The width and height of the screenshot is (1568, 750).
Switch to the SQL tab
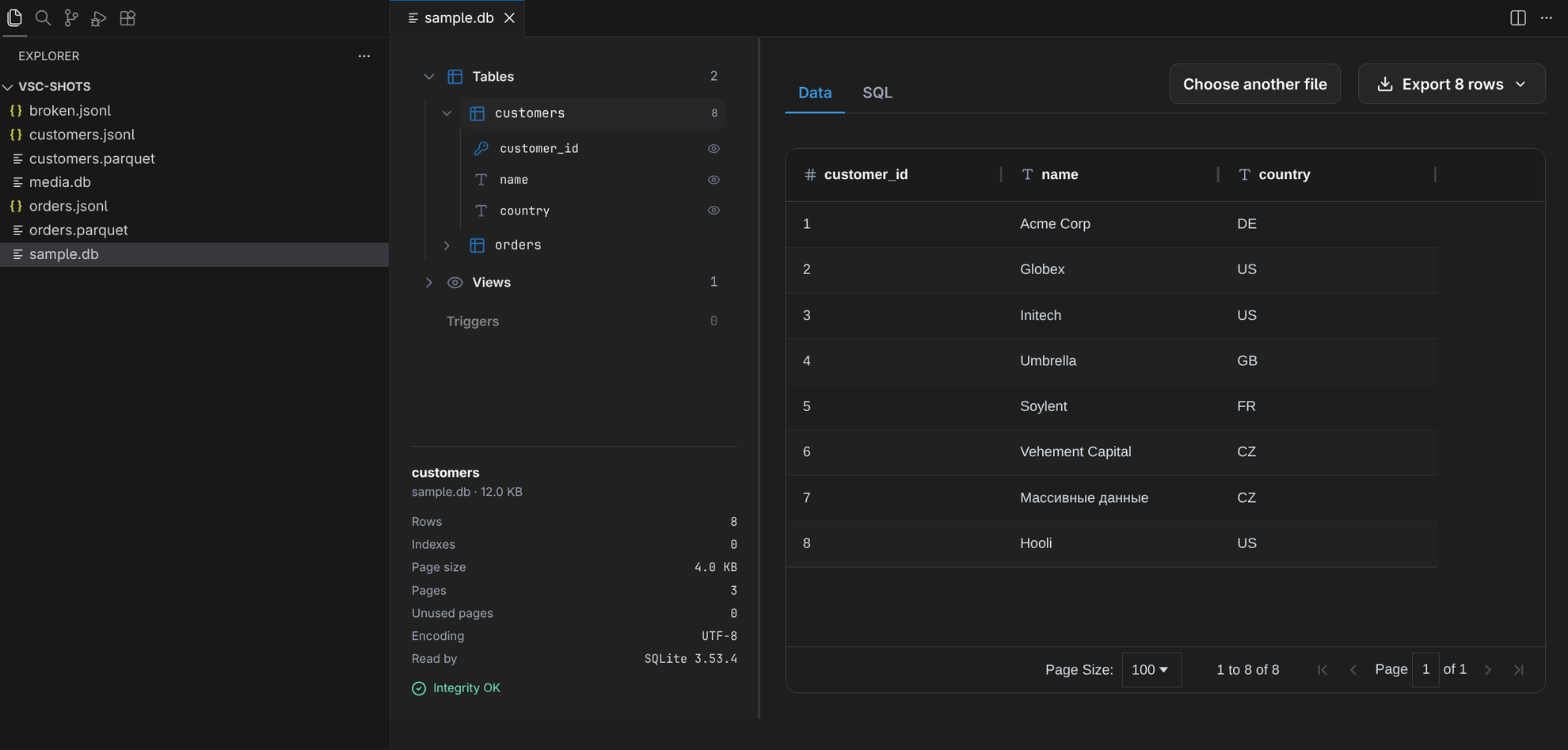(x=877, y=93)
